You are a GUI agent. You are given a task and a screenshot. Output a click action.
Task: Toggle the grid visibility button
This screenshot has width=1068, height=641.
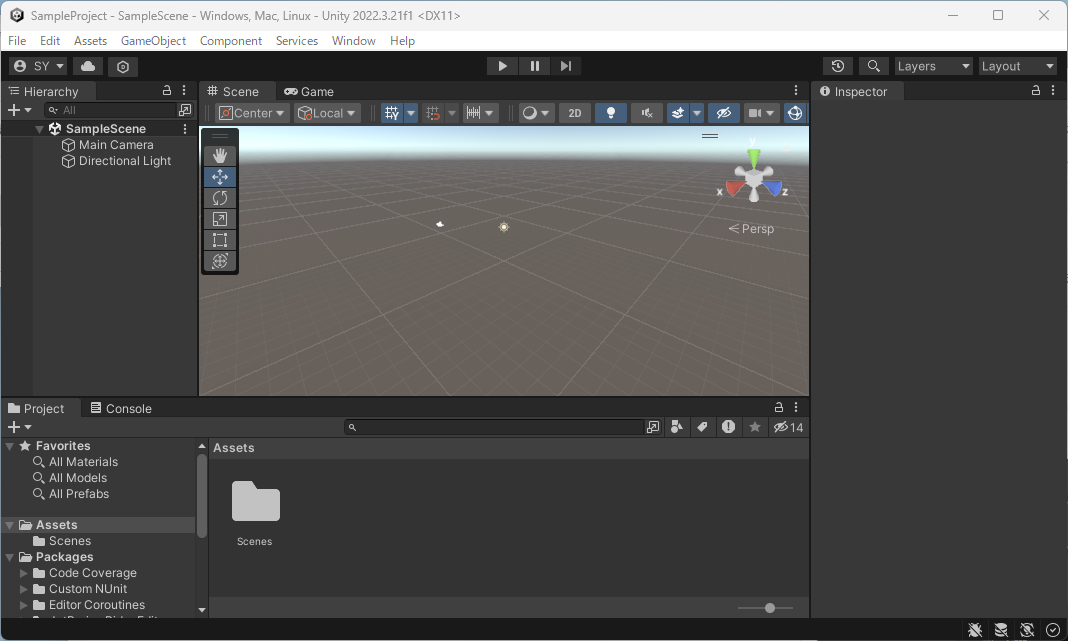(x=392, y=113)
